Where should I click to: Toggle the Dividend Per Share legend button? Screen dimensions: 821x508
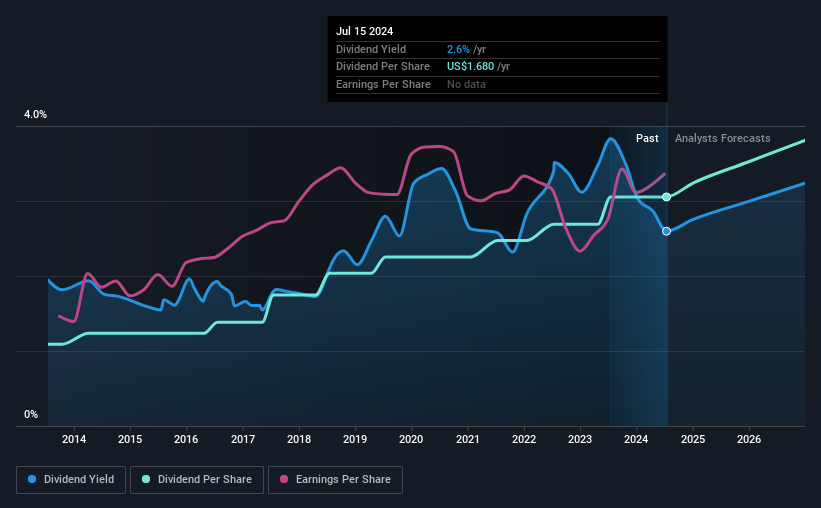point(197,480)
